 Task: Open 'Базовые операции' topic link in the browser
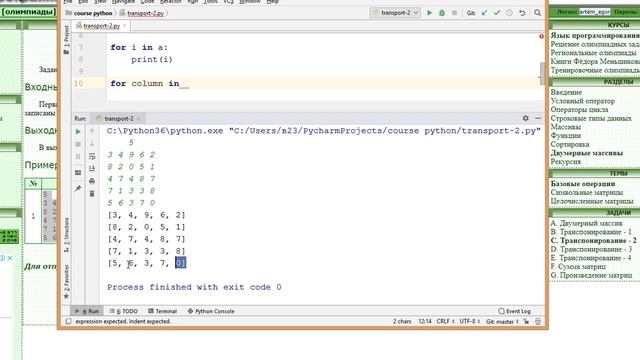point(582,184)
